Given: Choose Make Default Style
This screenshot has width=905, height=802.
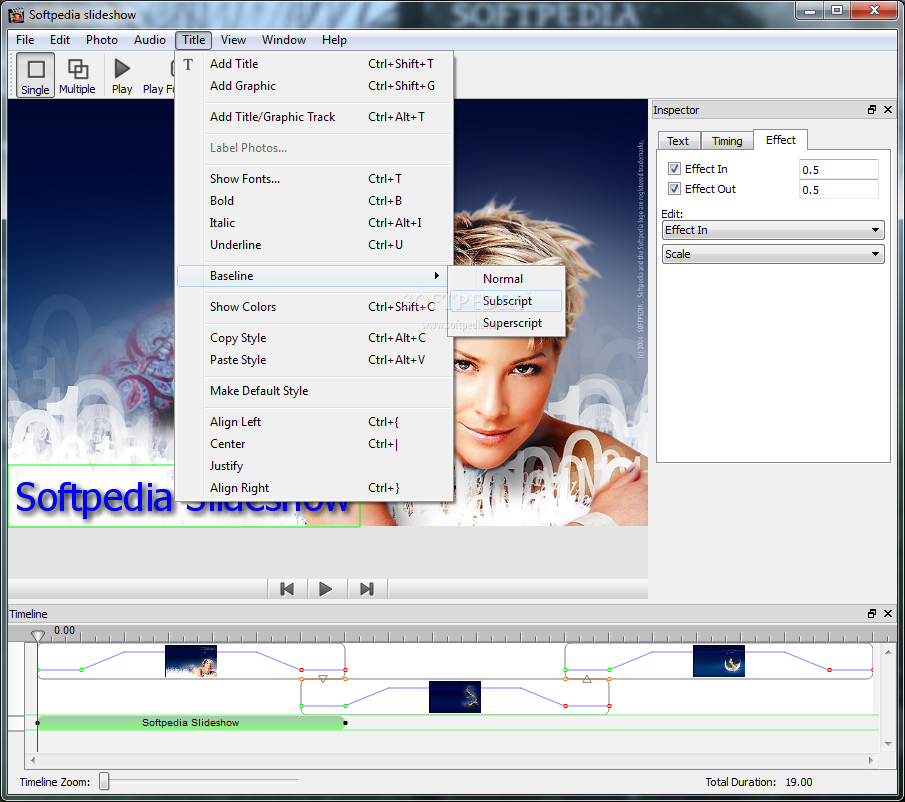Looking at the screenshot, I should [x=315, y=391].
